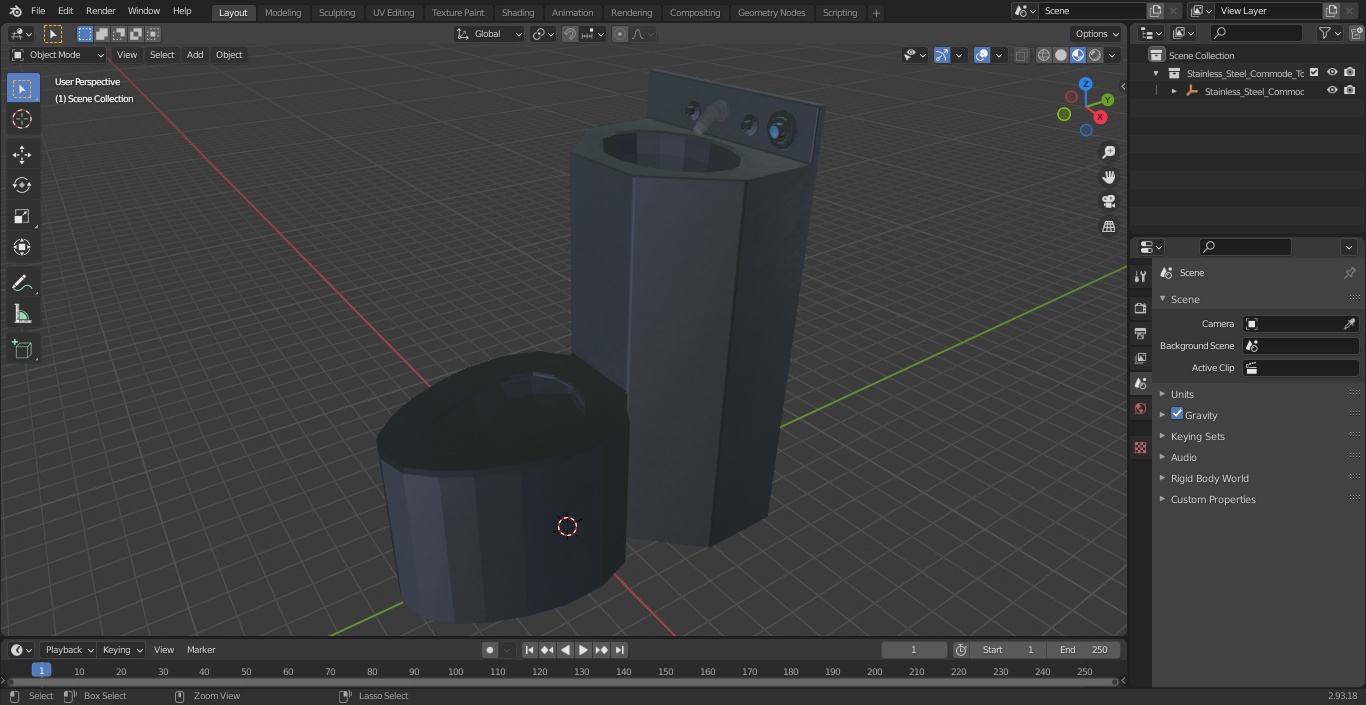
Task: Toggle proportional editing
Action: click(x=620, y=34)
